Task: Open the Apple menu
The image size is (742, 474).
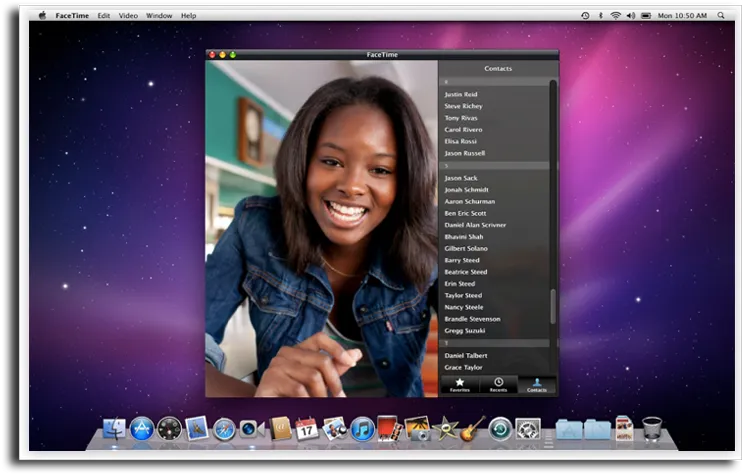Action: [42, 16]
